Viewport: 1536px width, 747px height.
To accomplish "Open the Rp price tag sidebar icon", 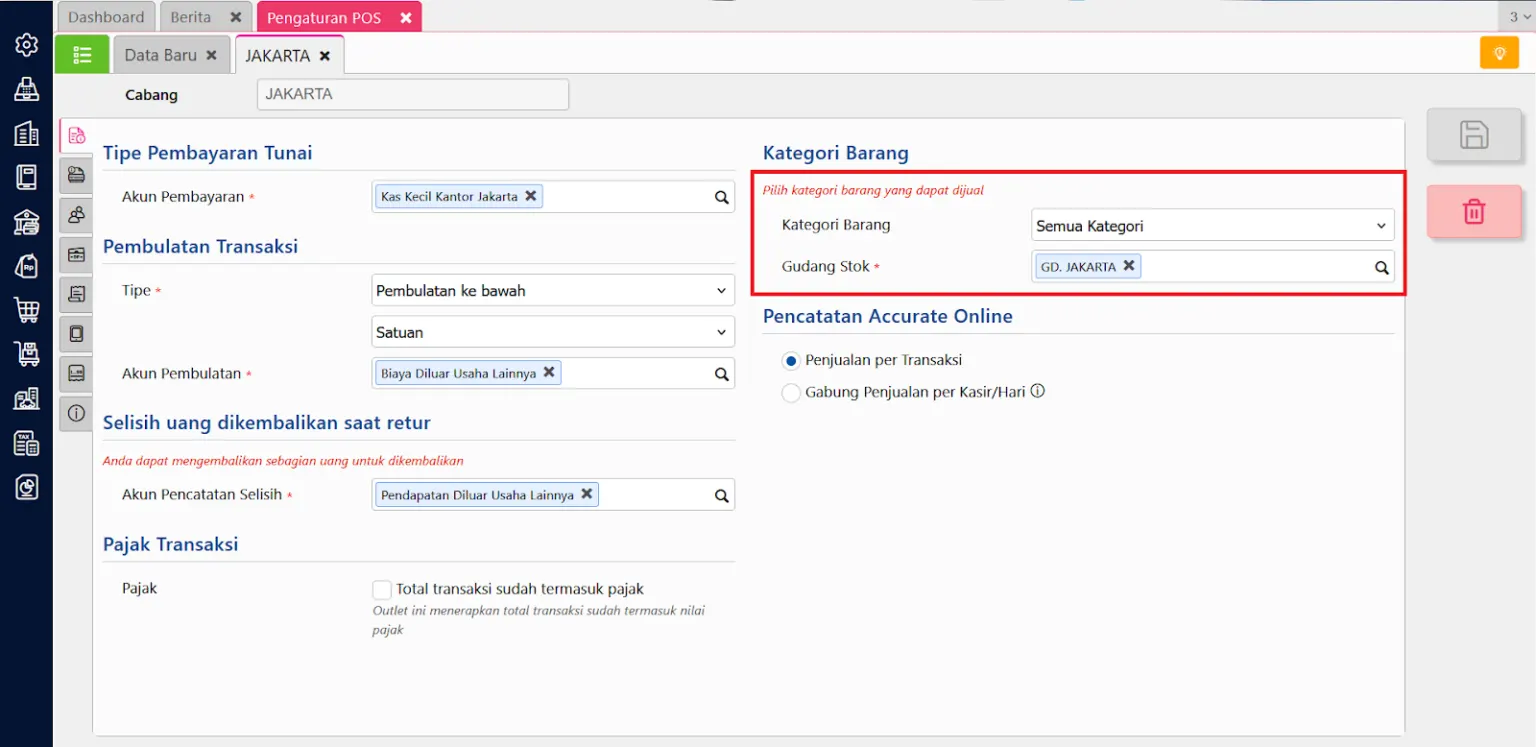I will pos(26,265).
